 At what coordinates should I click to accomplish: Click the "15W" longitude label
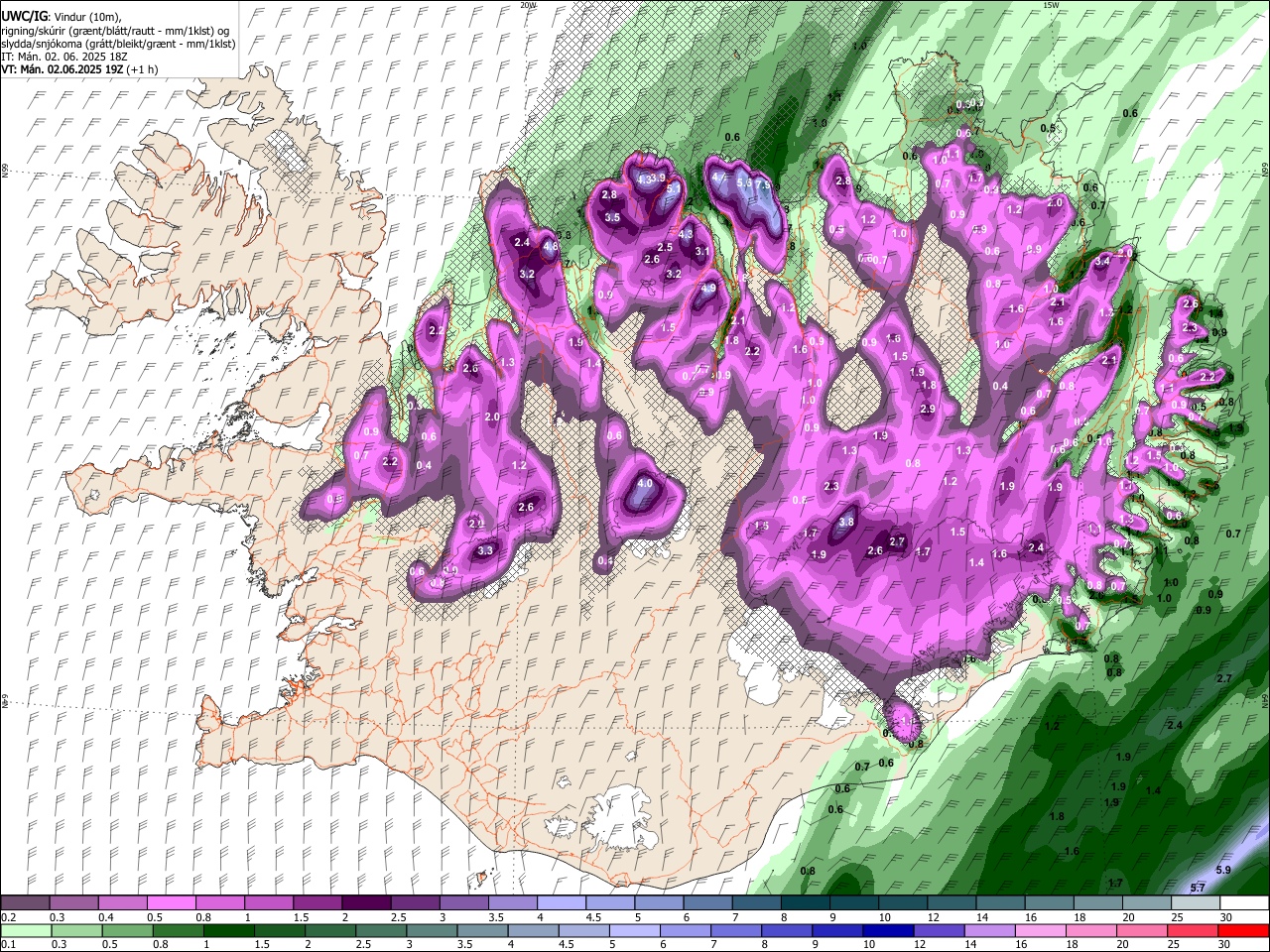[x=1050, y=5]
